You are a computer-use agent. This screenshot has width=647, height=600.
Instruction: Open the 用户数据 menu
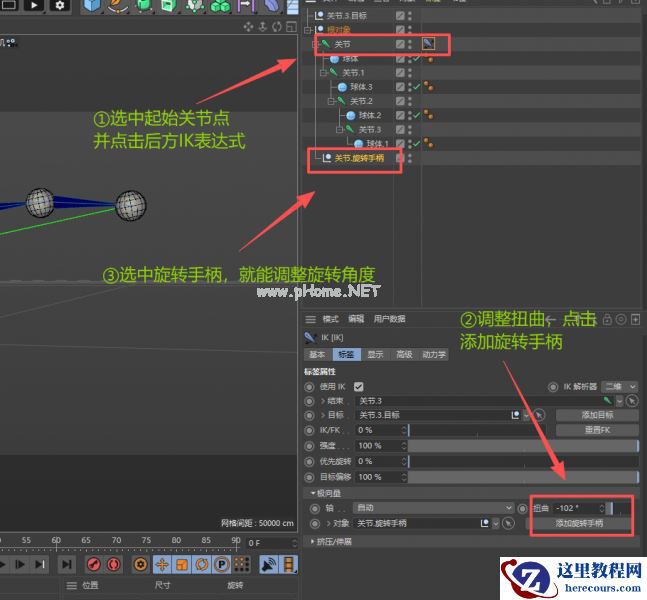(389, 319)
